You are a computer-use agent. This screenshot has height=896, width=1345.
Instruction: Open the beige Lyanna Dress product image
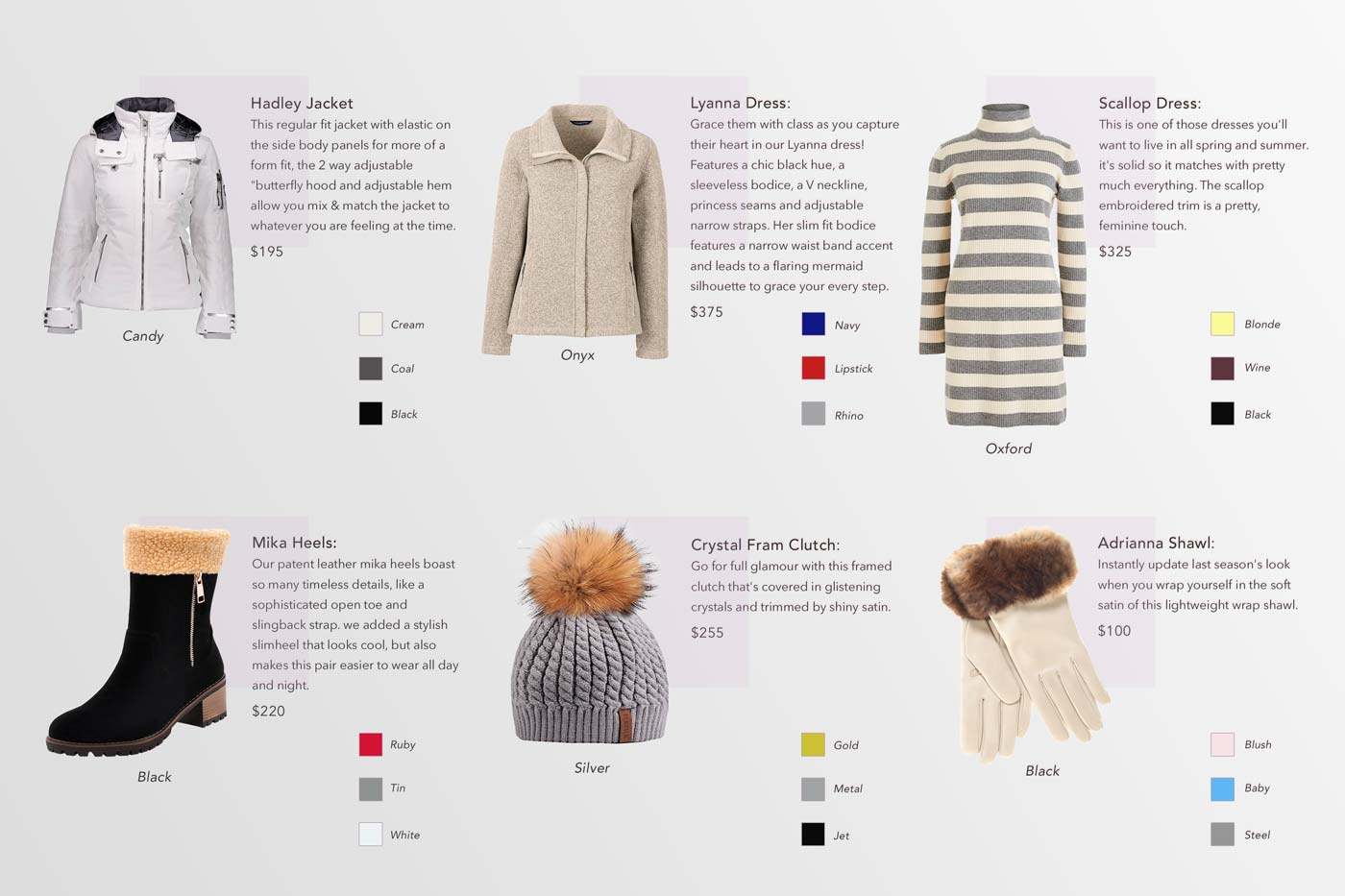[576, 230]
